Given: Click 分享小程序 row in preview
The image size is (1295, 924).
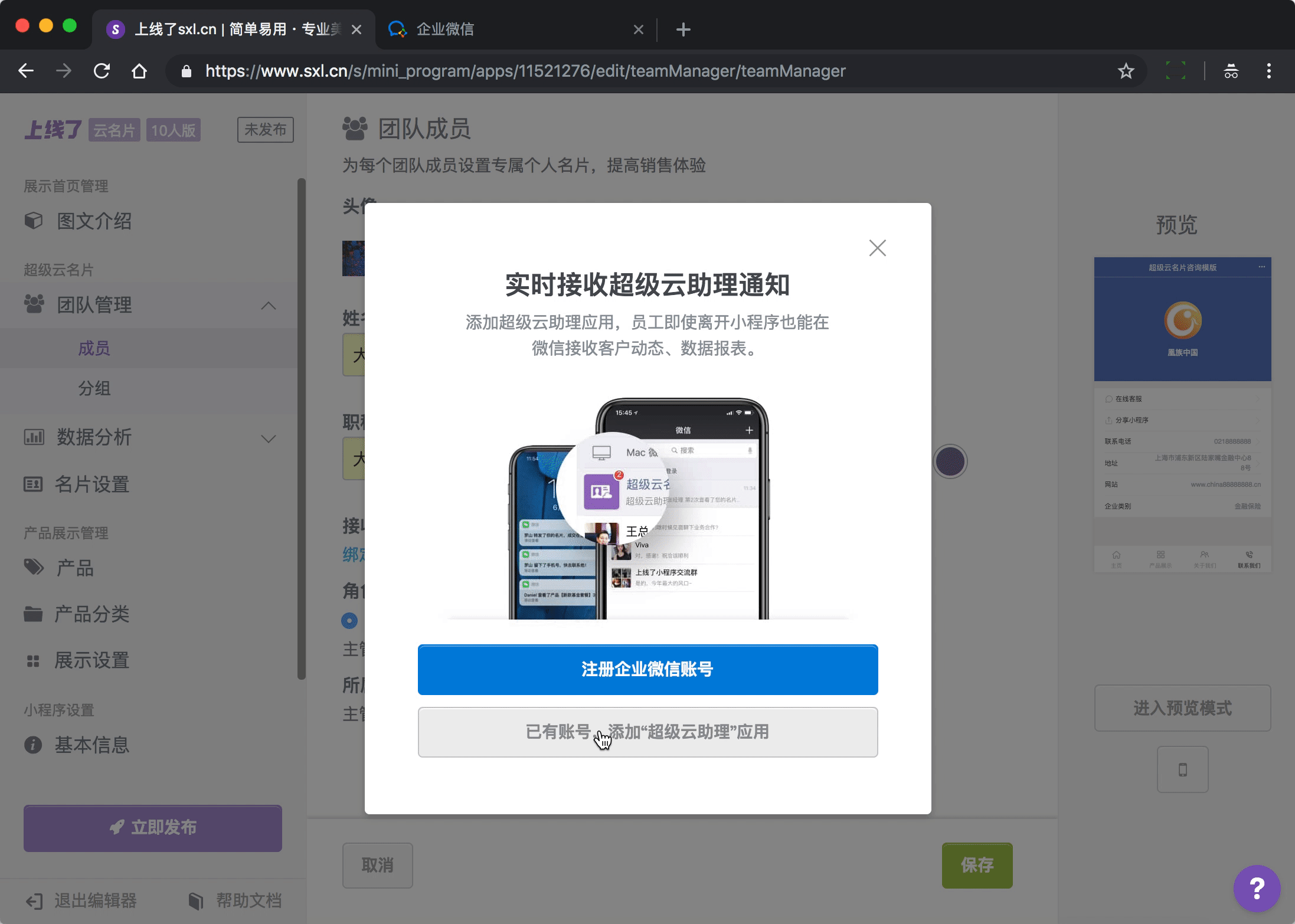Looking at the screenshot, I should point(1182,420).
